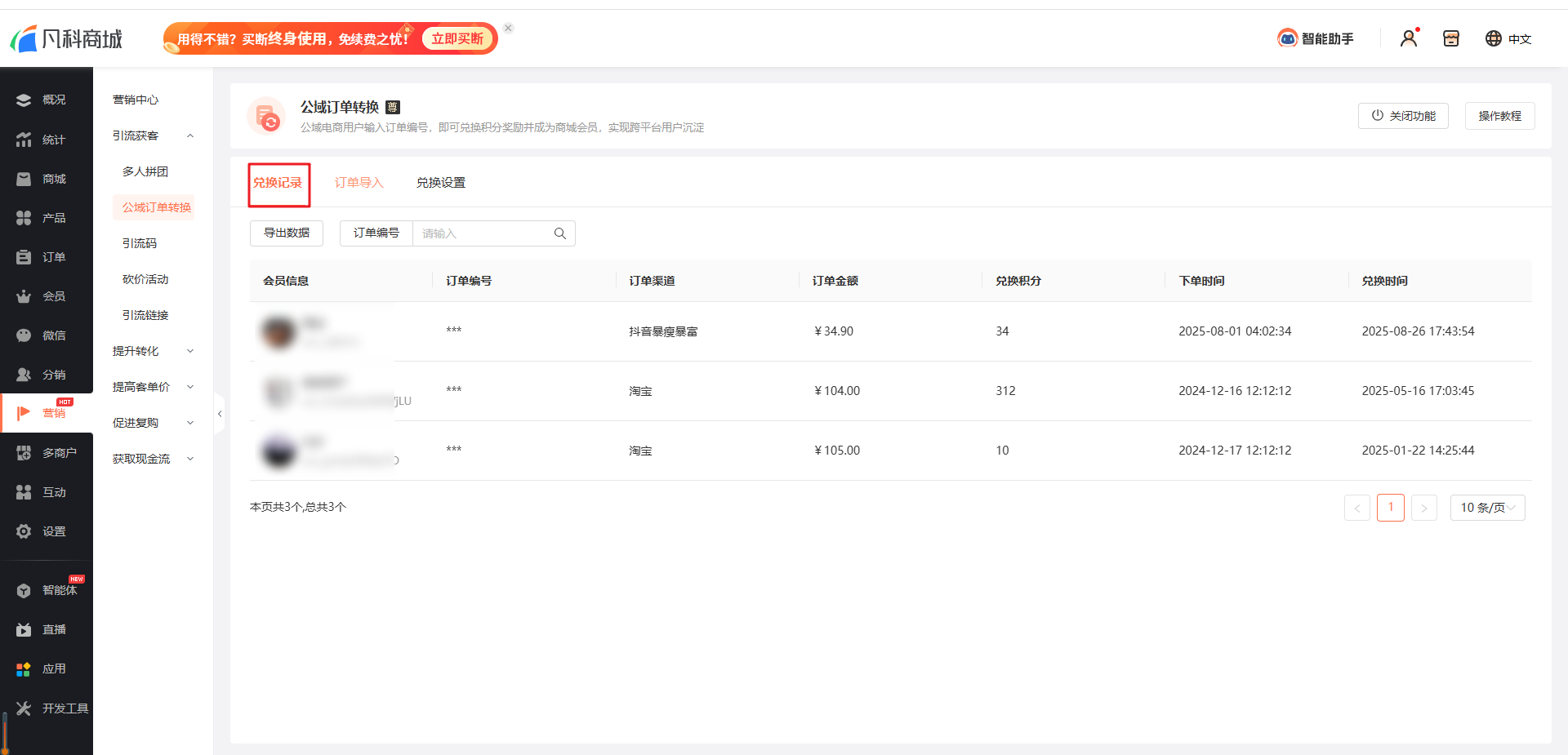The height and width of the screenshot is (755, 1568).
Task: Click the store icon in top bar
Action: coord(1450,38)
